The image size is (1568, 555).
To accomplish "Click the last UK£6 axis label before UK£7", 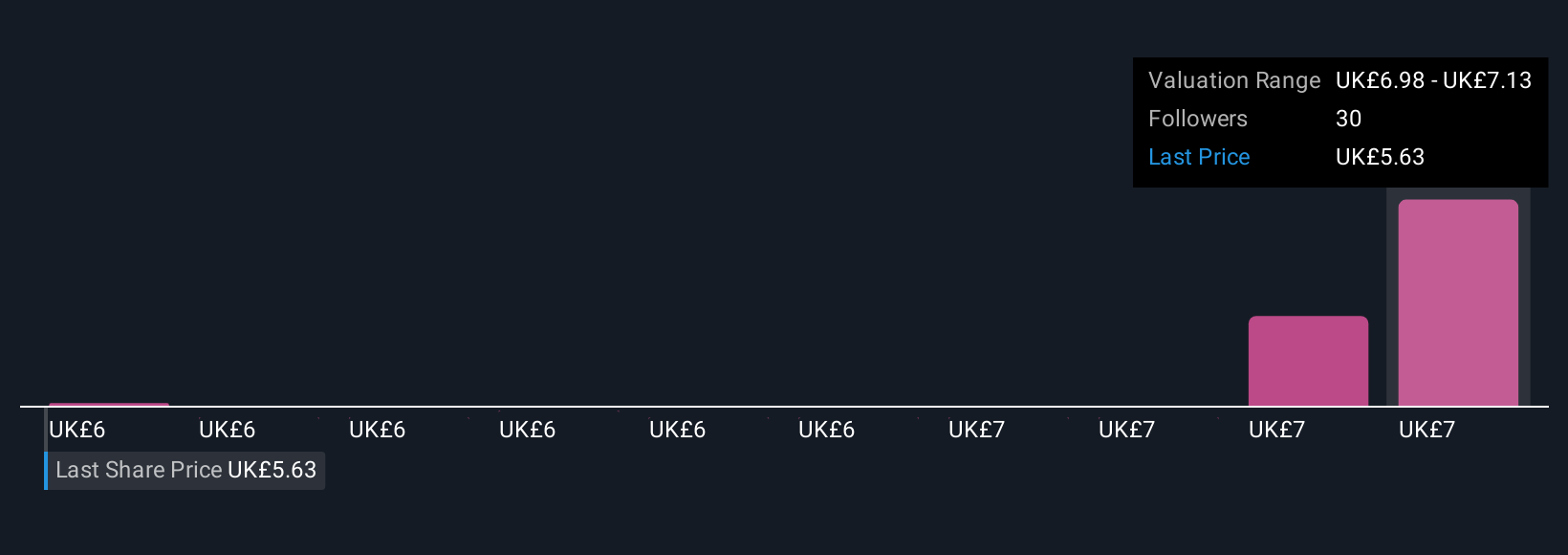I will [x=826, y=430].
